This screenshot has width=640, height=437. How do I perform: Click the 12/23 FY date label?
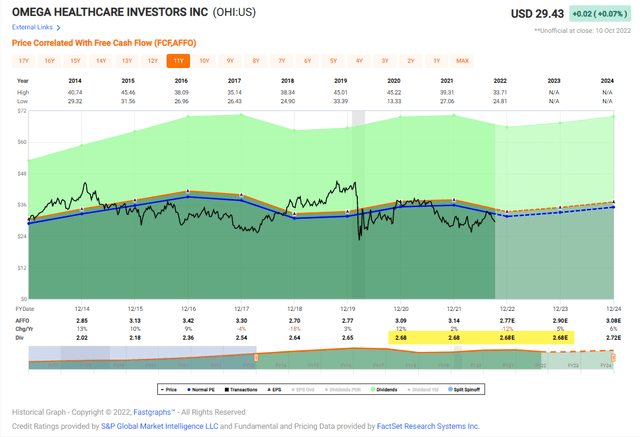pos(560,309)
